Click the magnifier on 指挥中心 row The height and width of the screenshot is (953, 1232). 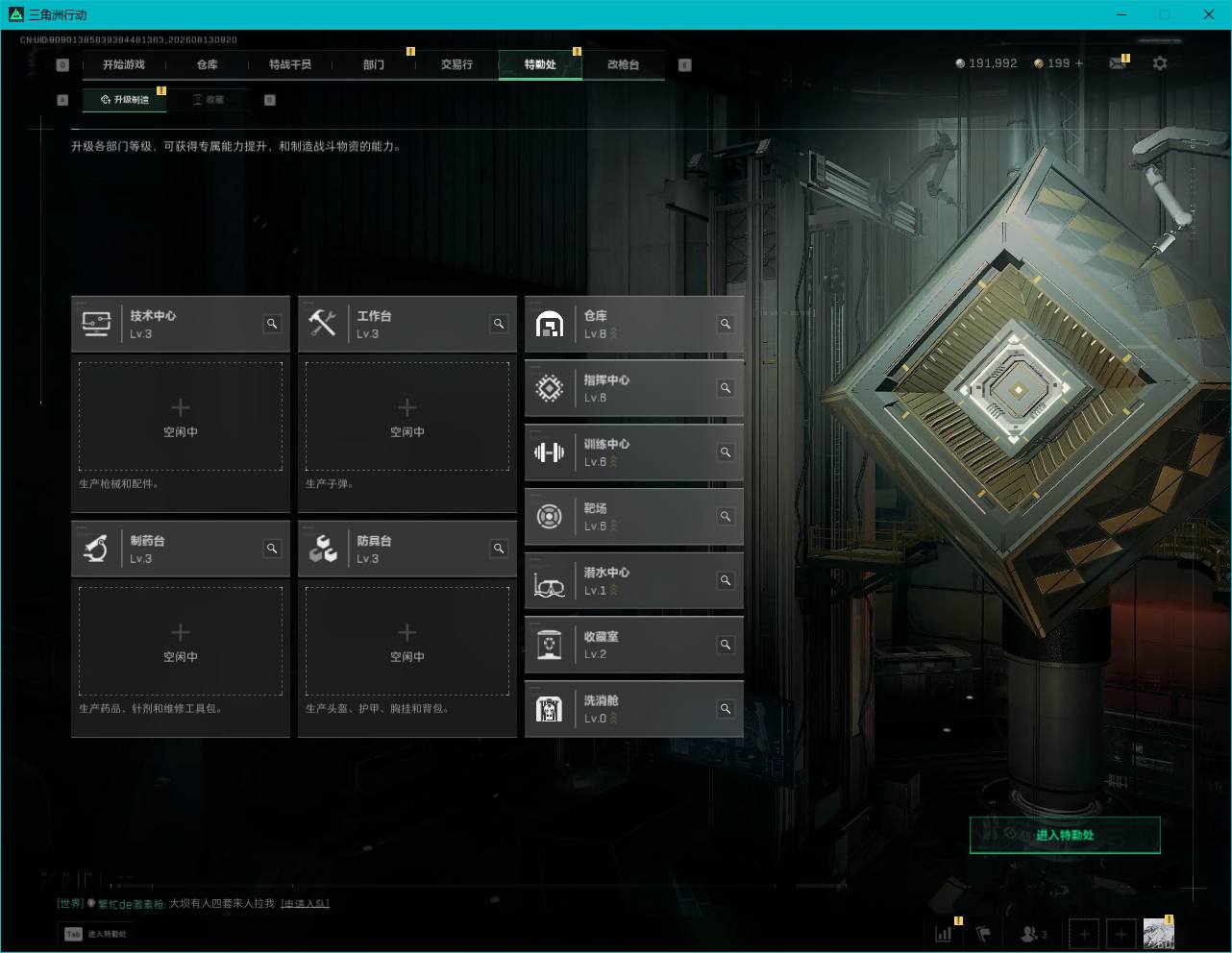726,388
